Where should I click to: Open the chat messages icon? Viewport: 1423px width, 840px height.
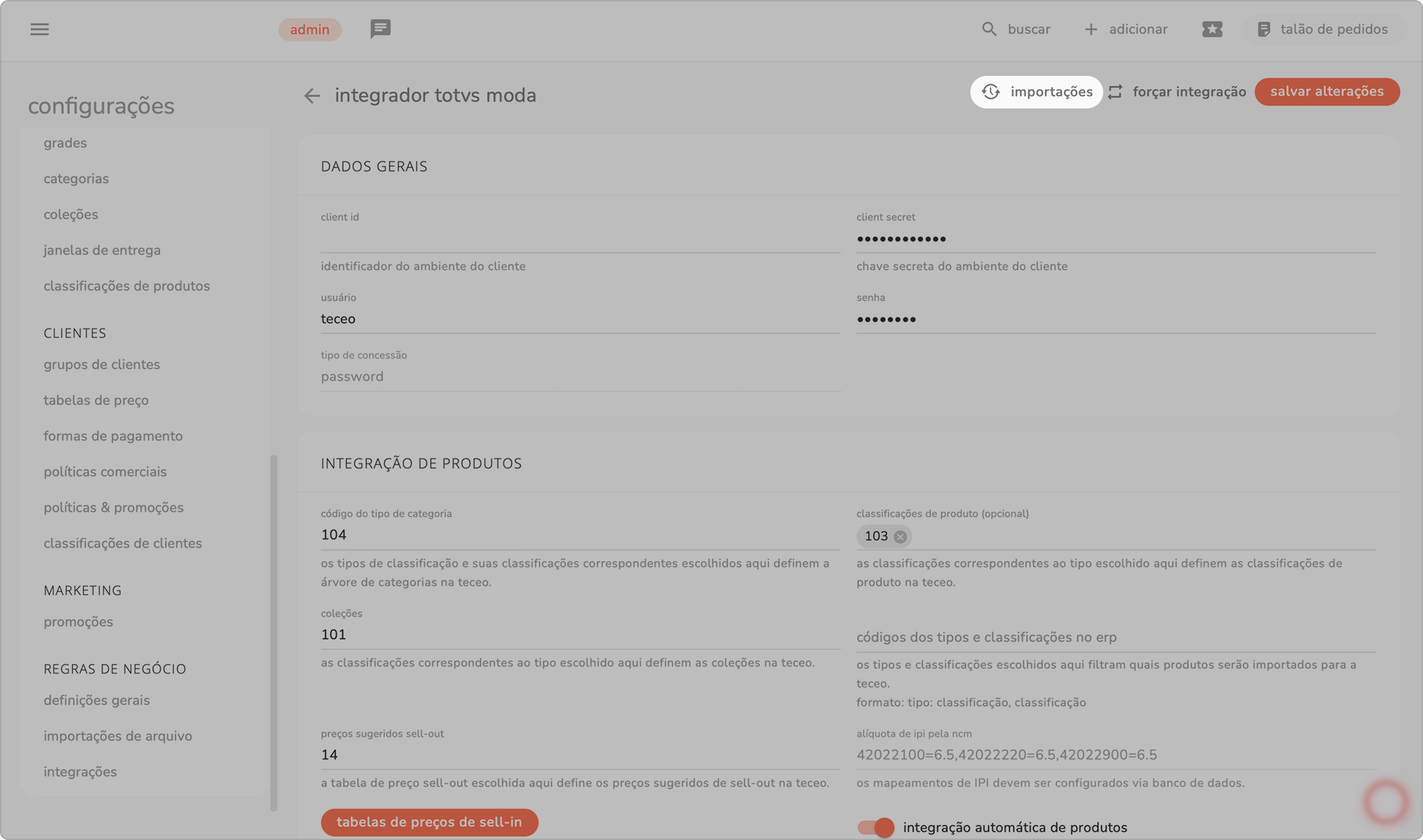pos(380,29)
